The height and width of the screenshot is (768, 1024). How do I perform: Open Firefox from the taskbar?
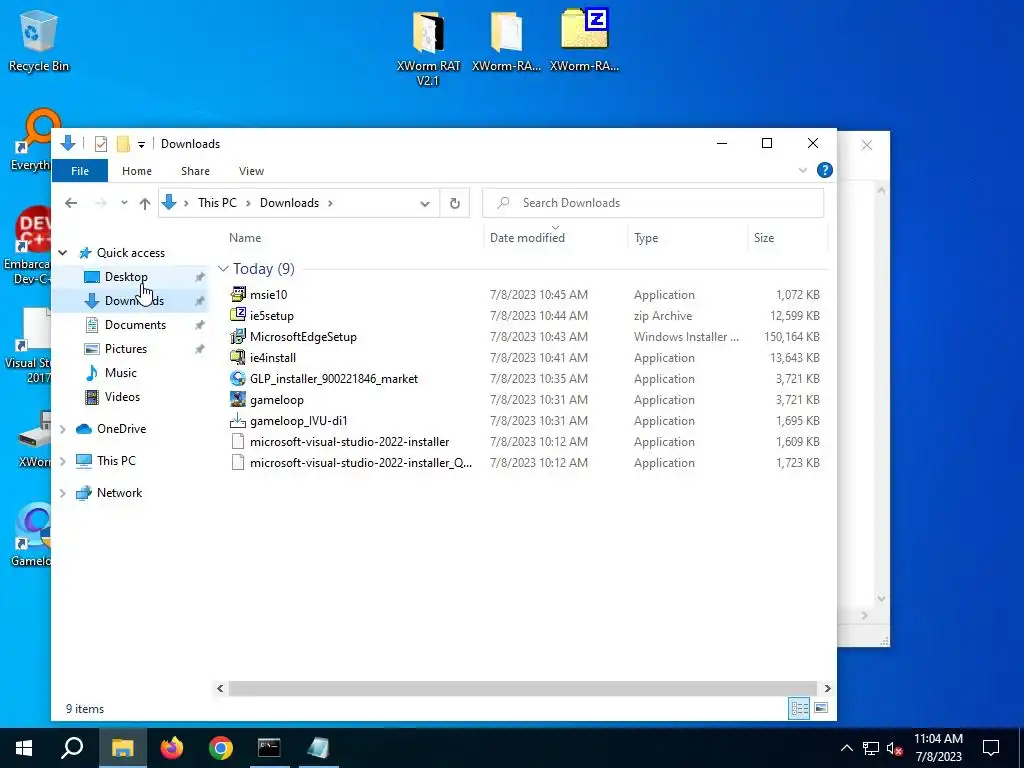pos(172,748)
